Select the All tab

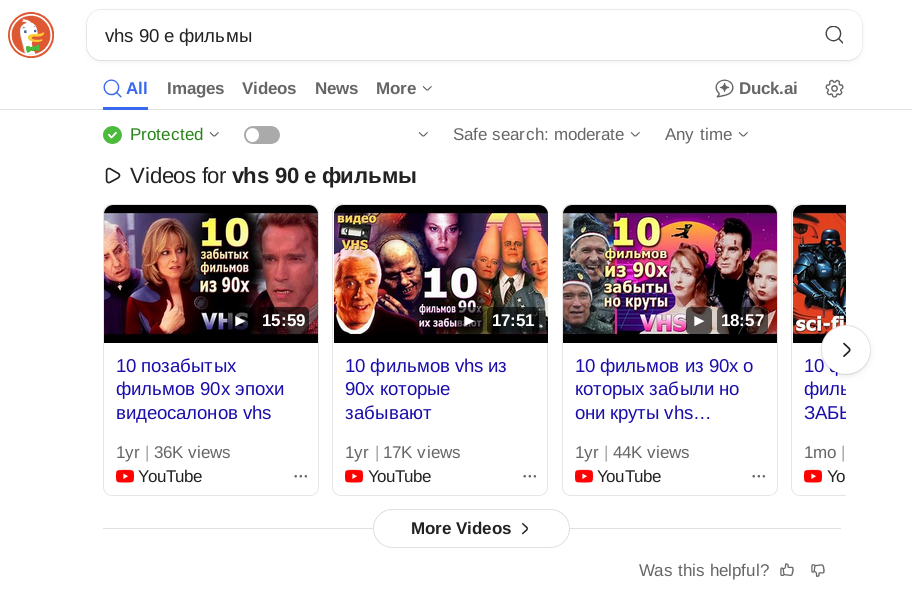point(126,88)
